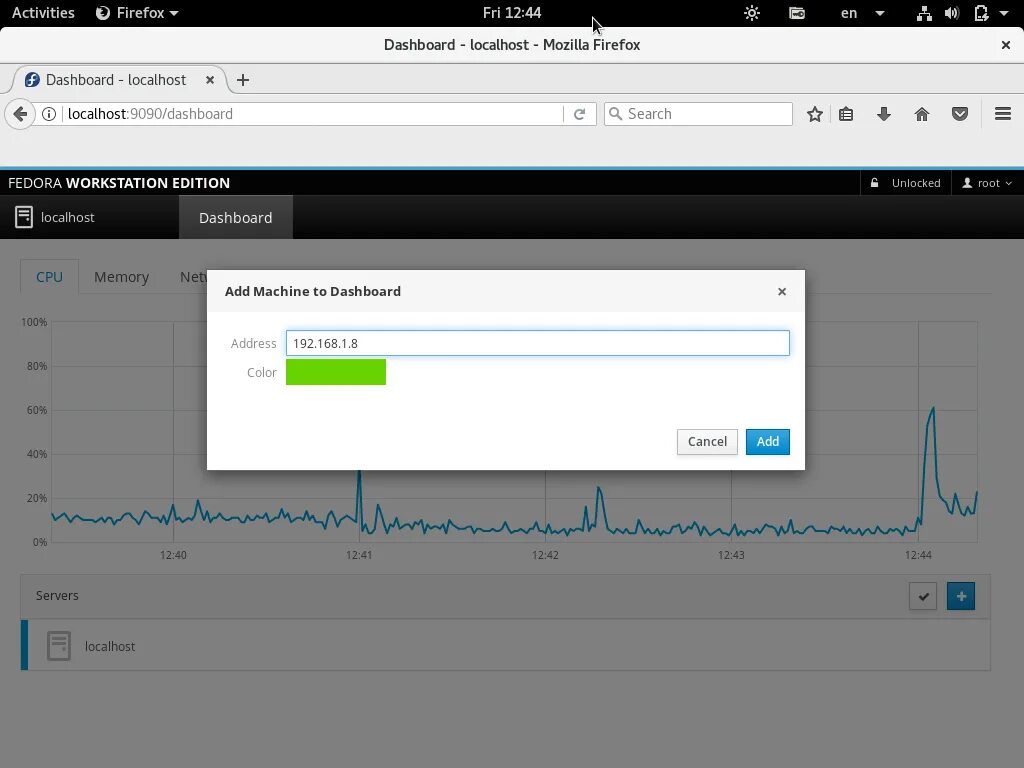Screen dimensions: 1024x768
Task: Show site information icon in URL bar
Action: click(49, 114)
